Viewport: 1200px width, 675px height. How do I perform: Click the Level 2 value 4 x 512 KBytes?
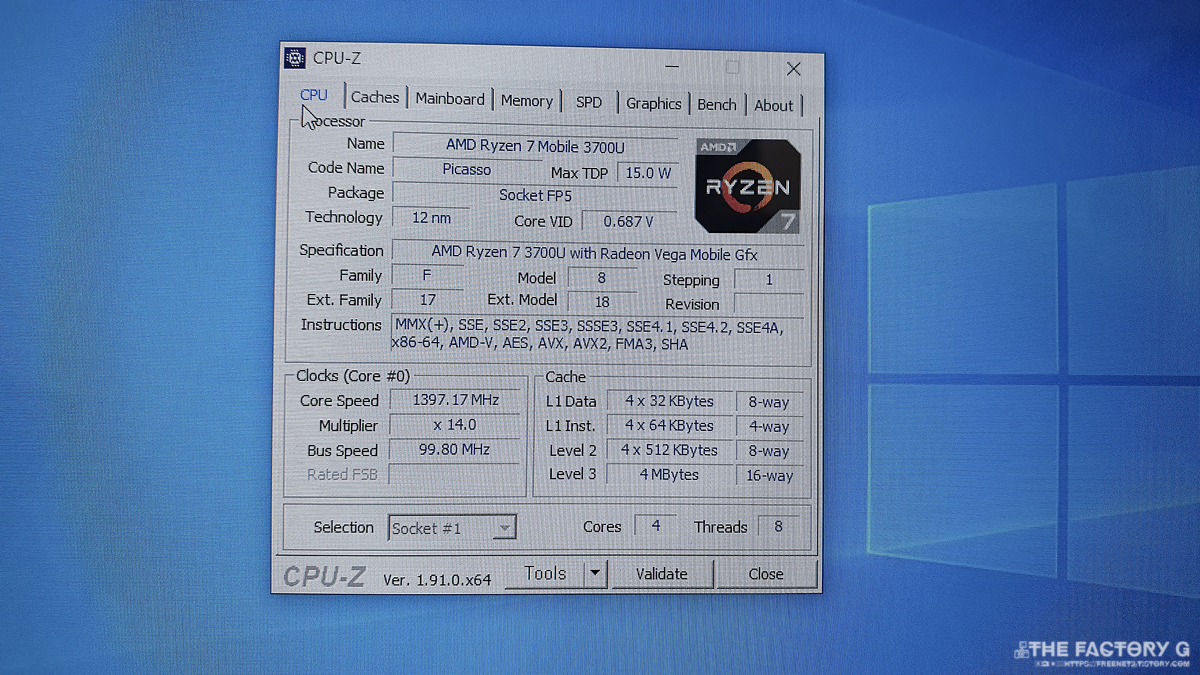click(670, 450)
